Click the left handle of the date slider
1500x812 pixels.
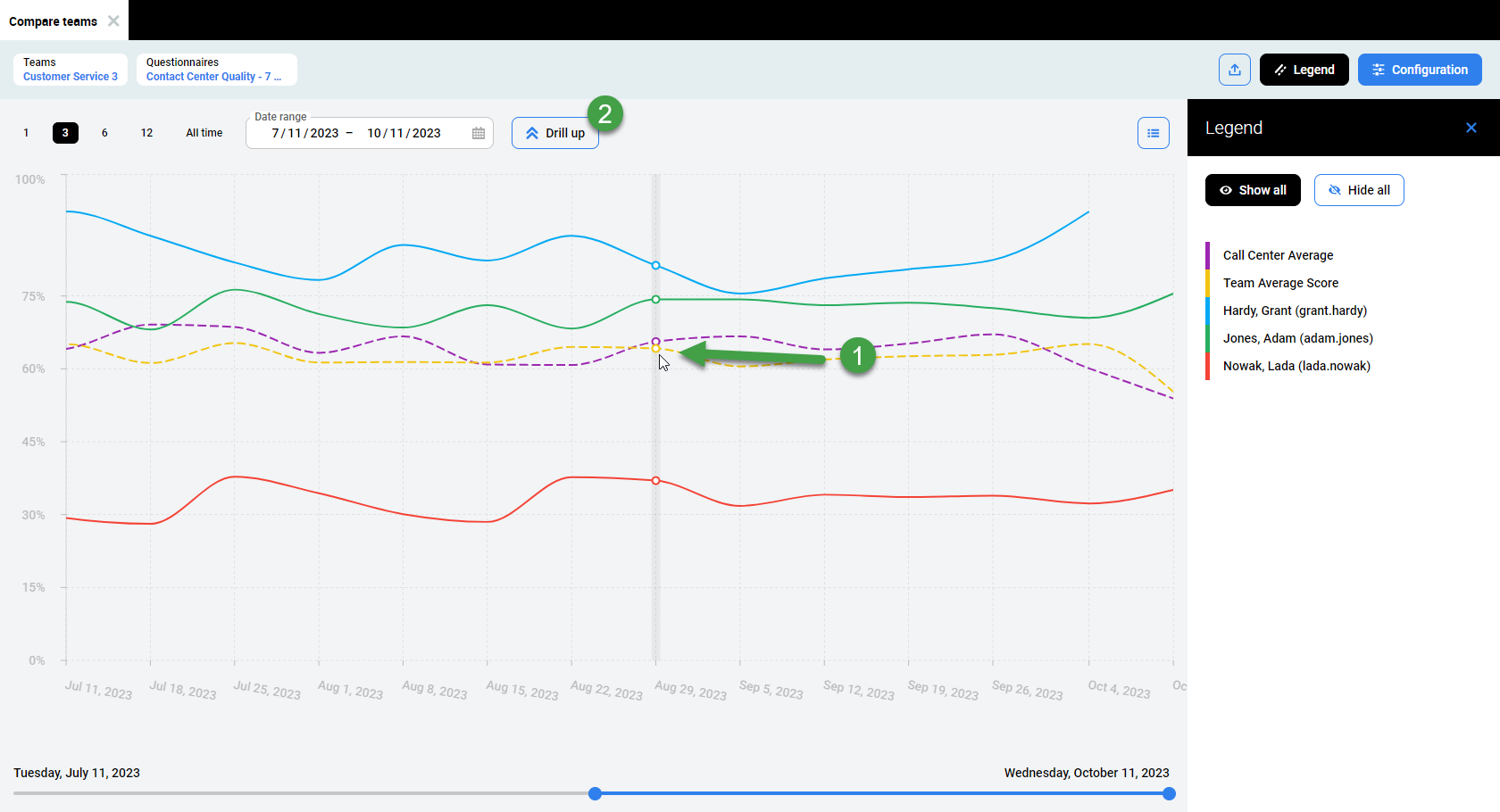tap(595, 793)
